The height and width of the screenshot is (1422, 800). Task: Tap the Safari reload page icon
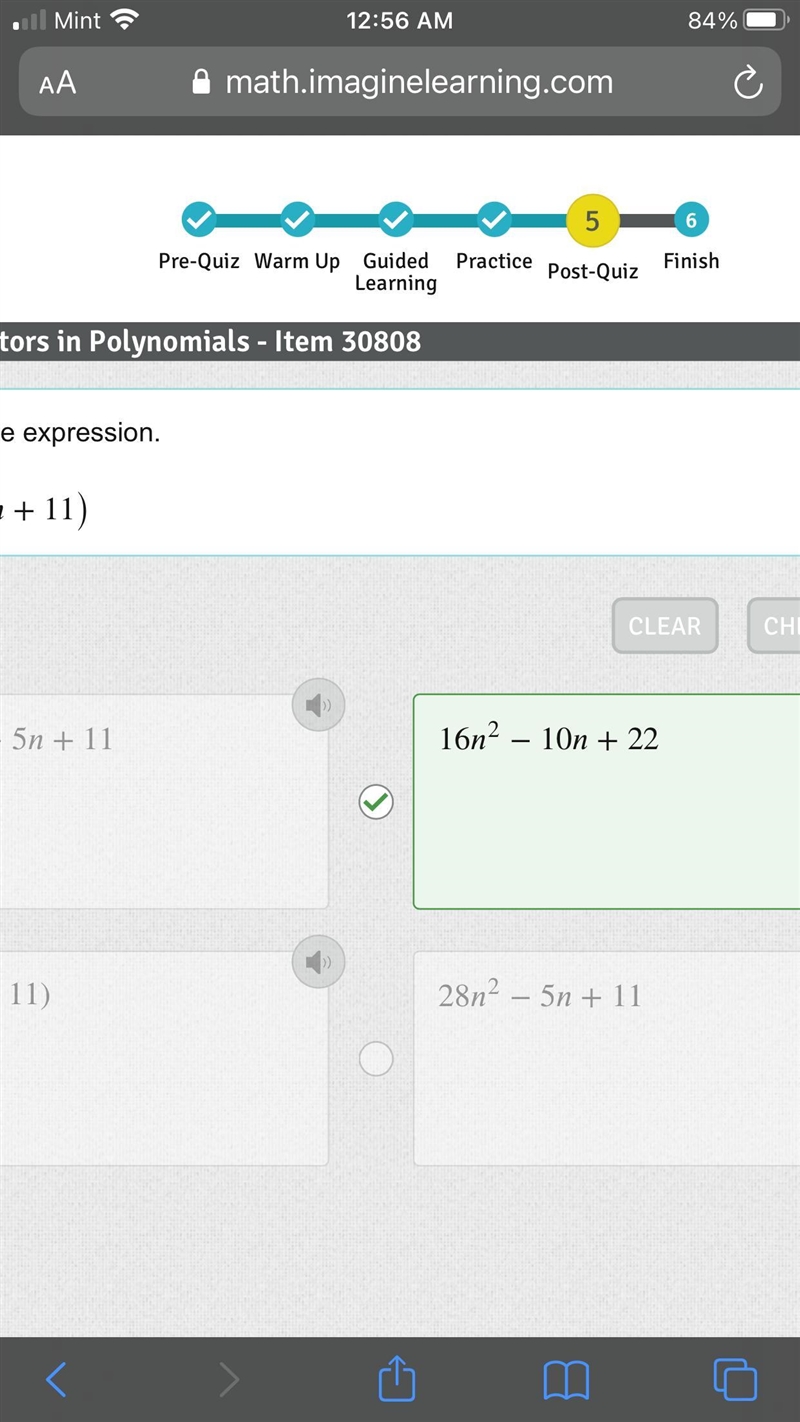tap(747, 83)
